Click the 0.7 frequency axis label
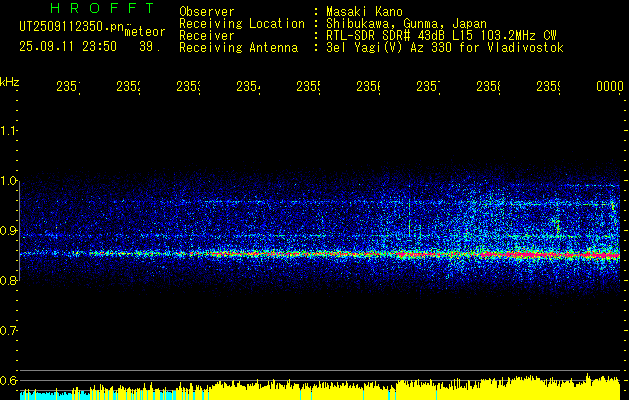Viewport: 629px width, 400px height. [8, 331]
